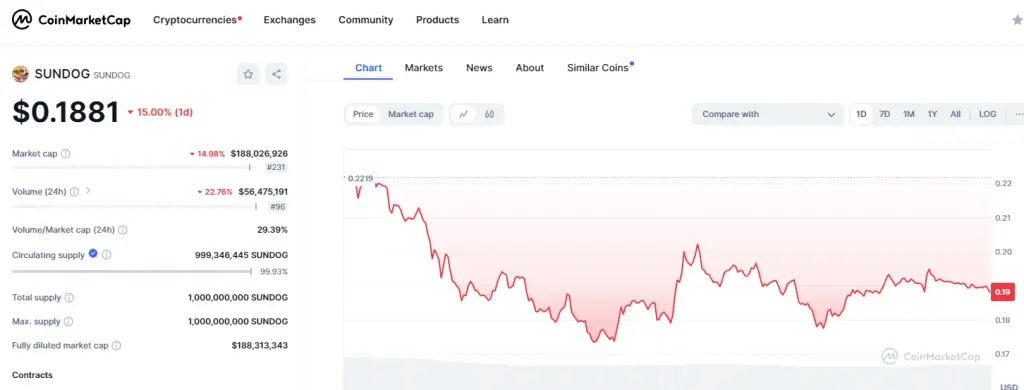Toggle chart to Price view

[x=363, y=114]
